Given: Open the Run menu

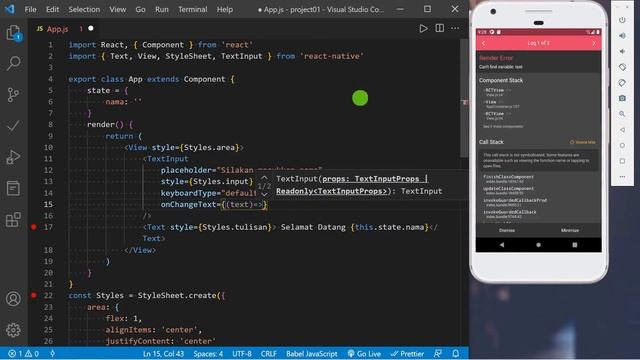Looking at the screenshot, I should point(162,9).
